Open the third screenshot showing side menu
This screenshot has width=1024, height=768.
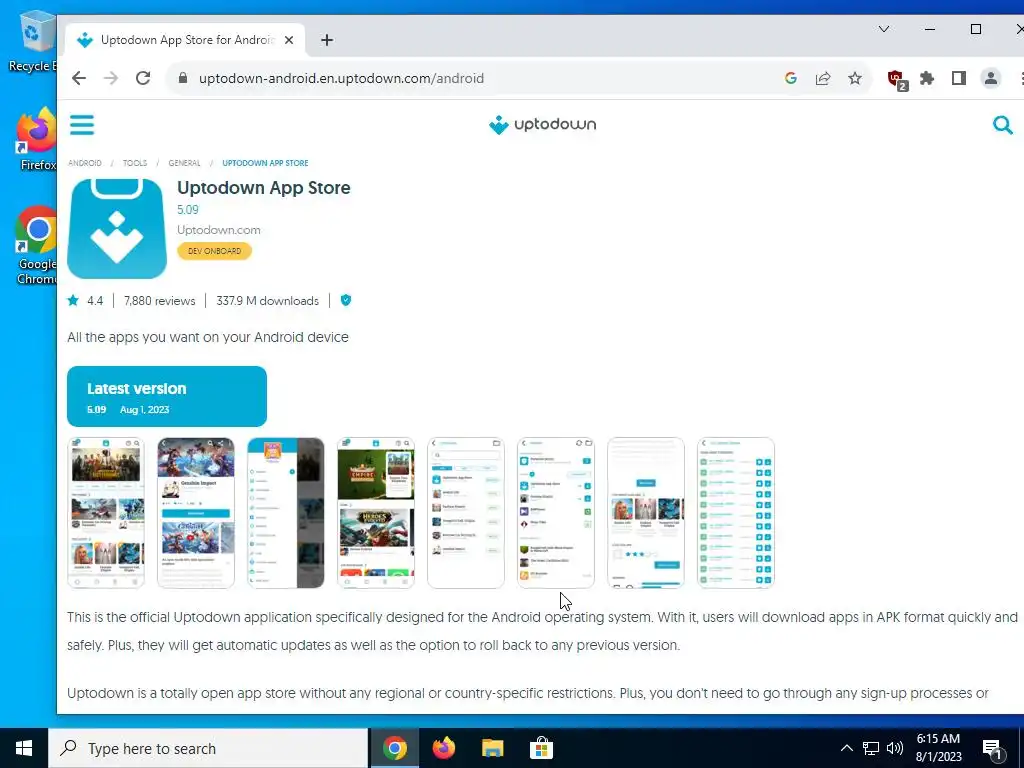tap(285, 513)
